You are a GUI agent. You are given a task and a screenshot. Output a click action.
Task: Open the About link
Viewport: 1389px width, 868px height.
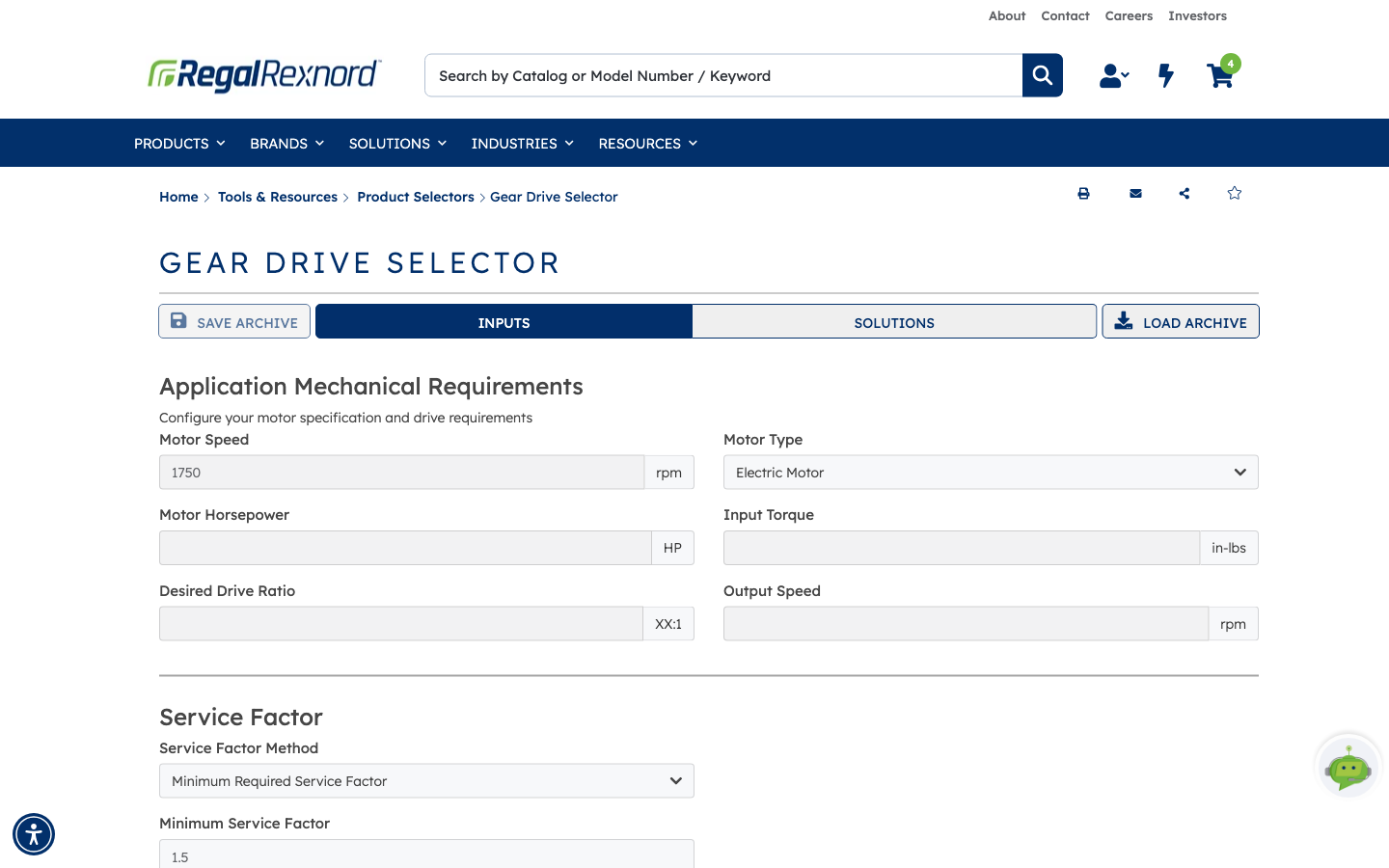[1007, 15]
